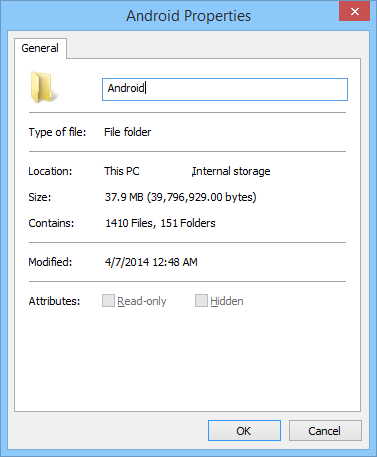Toggle the Read-only checkbox
Screen dimensions: 377x457
tap(108, 300)
